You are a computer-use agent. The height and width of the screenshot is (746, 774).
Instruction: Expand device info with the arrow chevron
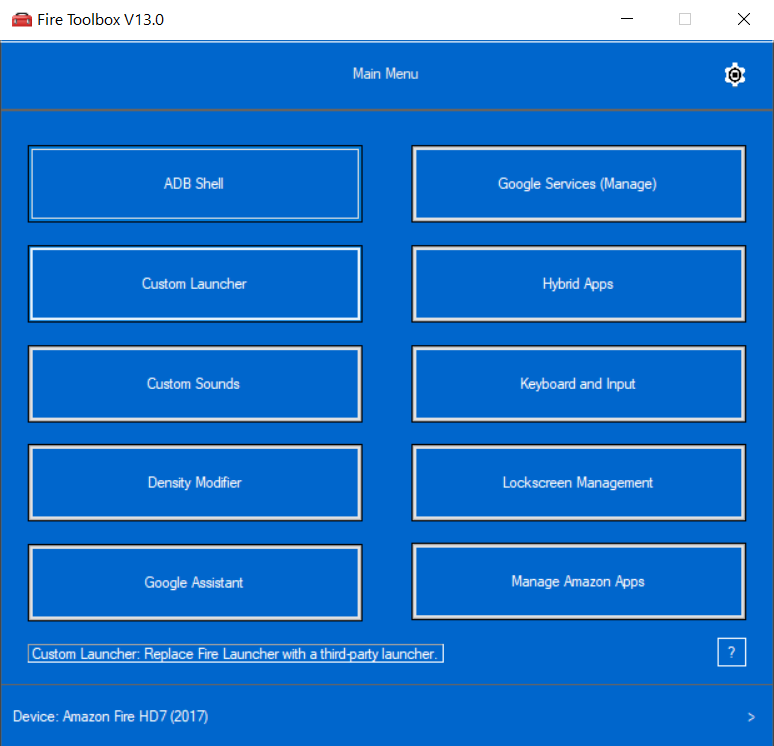(x=751, y=717)
